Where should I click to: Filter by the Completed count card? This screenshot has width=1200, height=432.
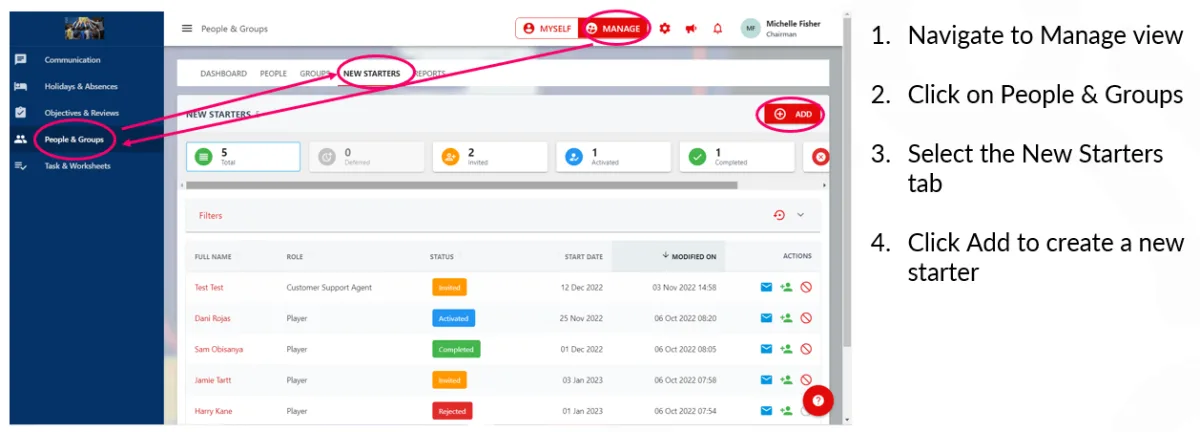point(737,156)
